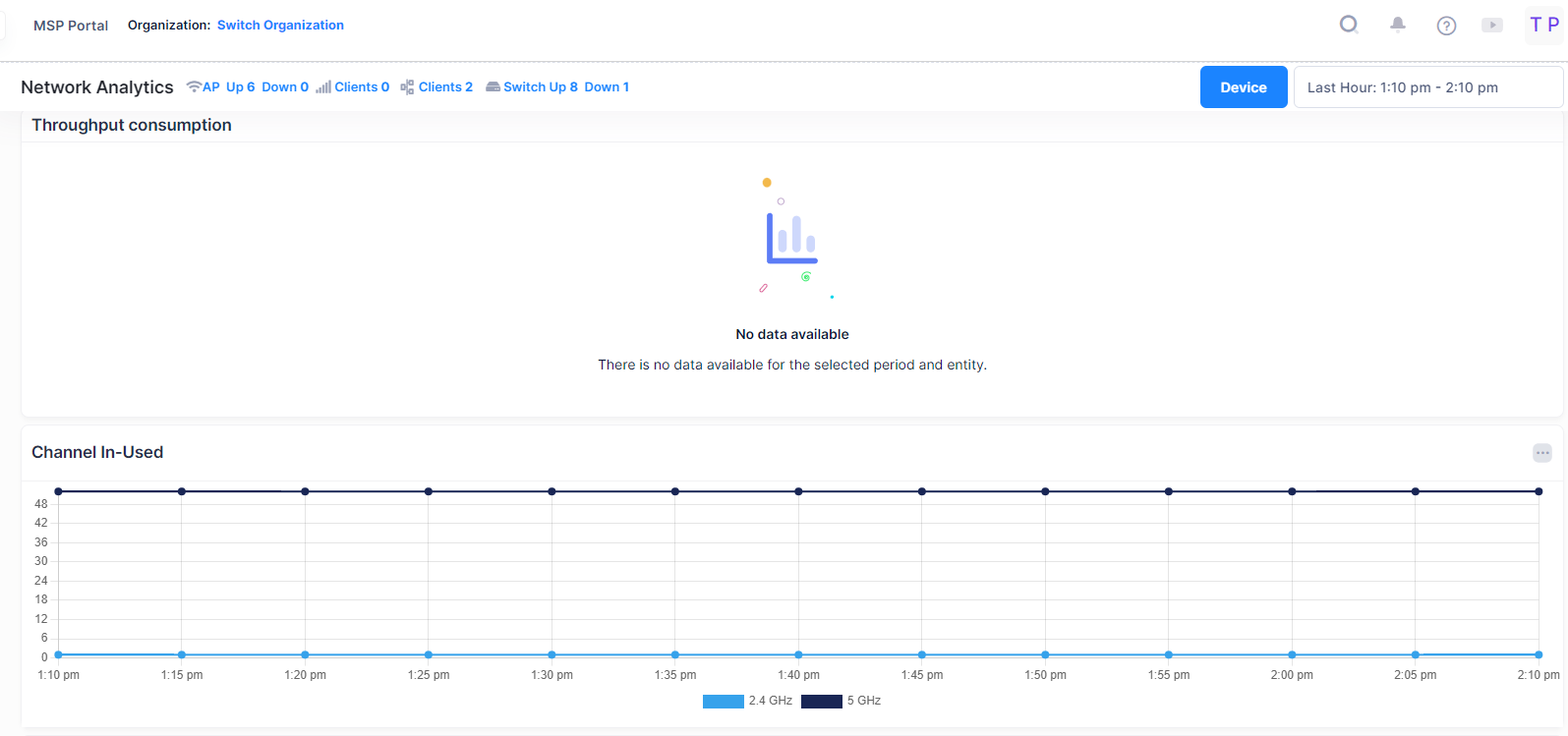Toggle the 2.4 GHz legend swatch
Screen dimensions: 1568x736
click(x=723, y=702)
